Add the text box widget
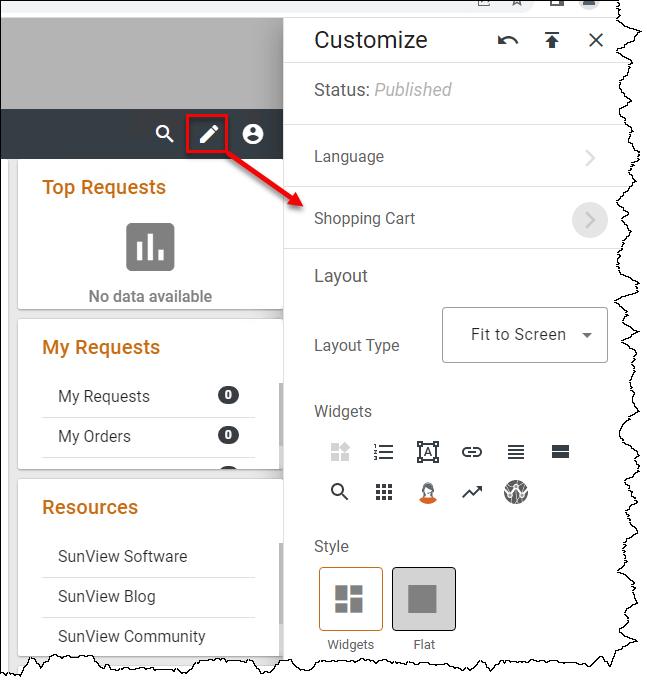 428,452
